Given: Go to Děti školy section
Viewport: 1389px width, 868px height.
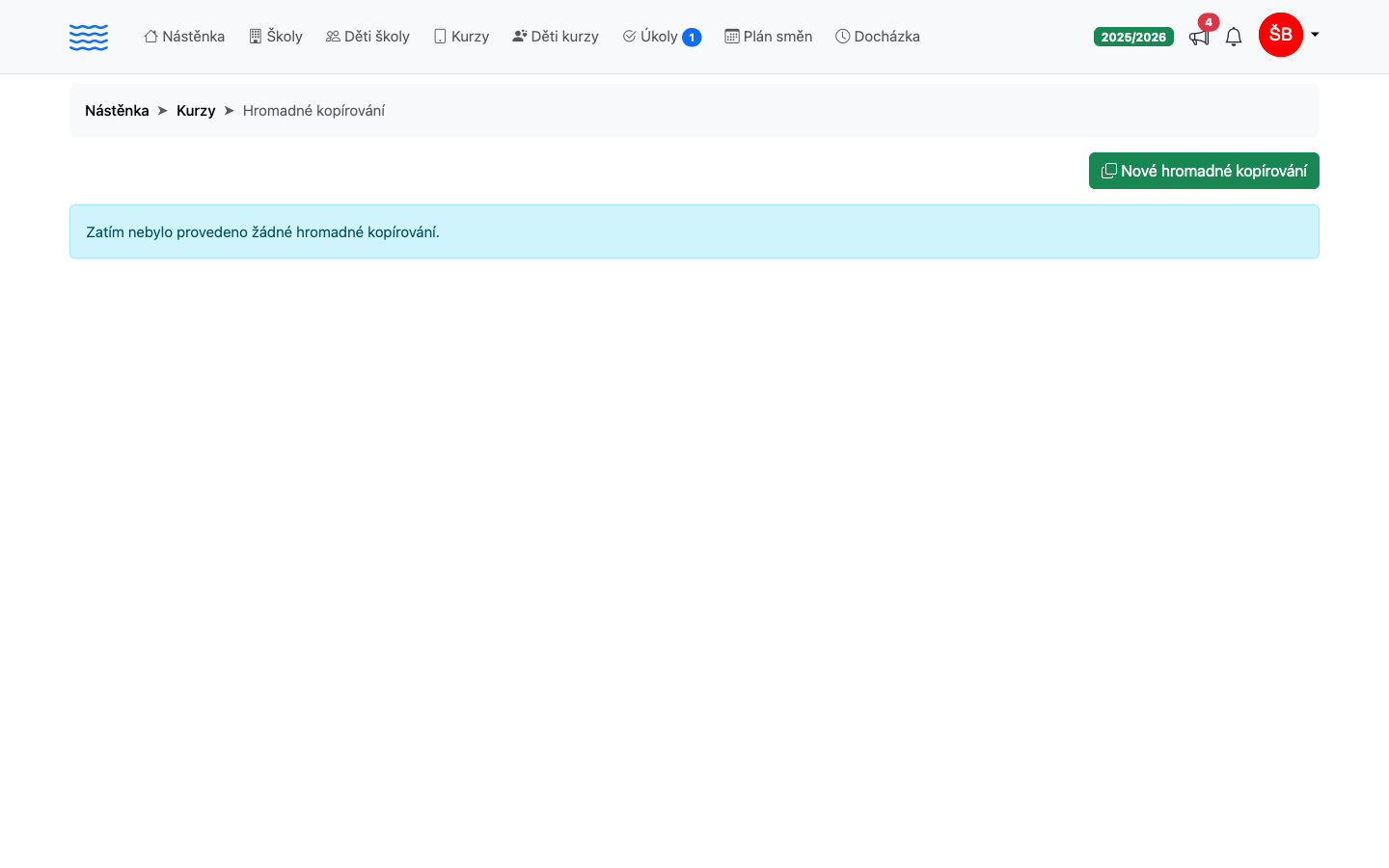Looking at the screenshot, I should 368,37.
